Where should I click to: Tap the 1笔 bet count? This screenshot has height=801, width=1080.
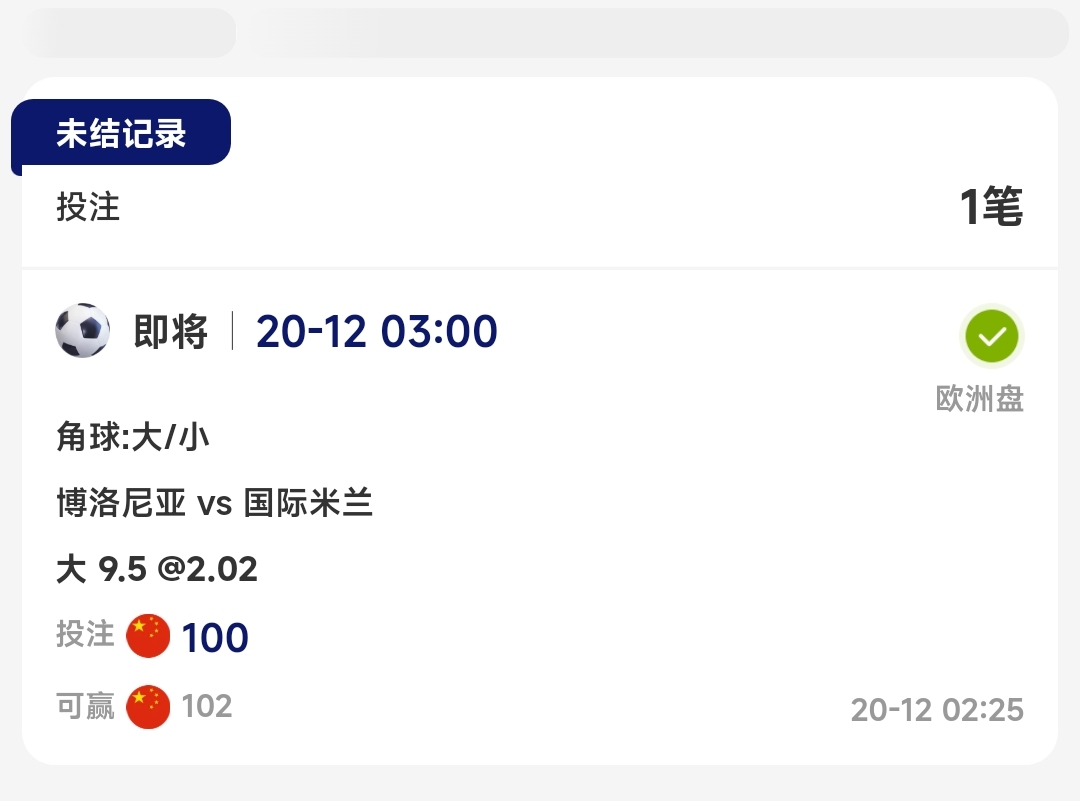[991, 207]
